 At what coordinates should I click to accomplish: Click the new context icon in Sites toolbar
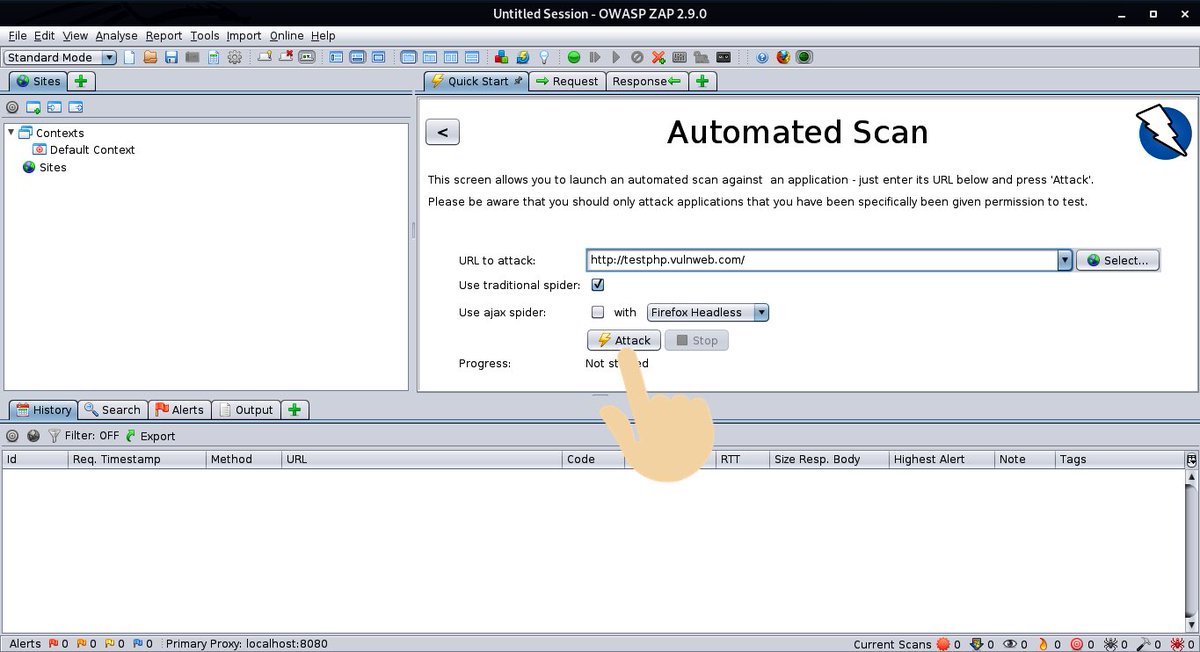33,107
